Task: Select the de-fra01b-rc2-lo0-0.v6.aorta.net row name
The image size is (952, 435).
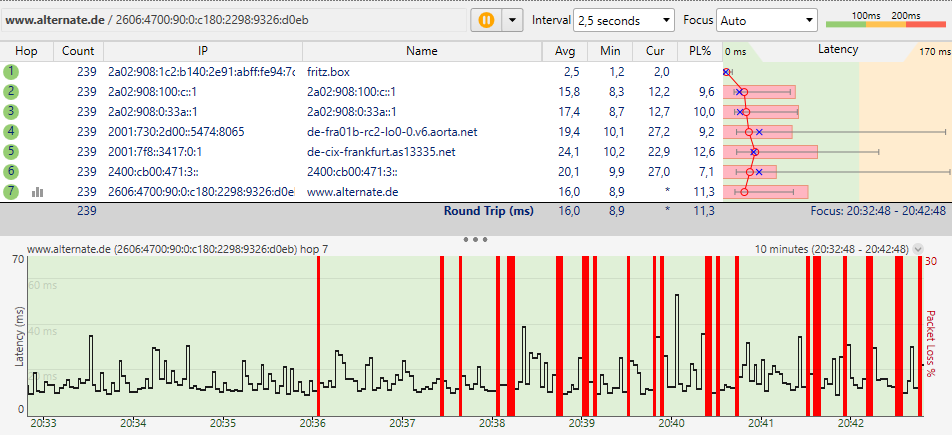Action: (x=392, y=132)
